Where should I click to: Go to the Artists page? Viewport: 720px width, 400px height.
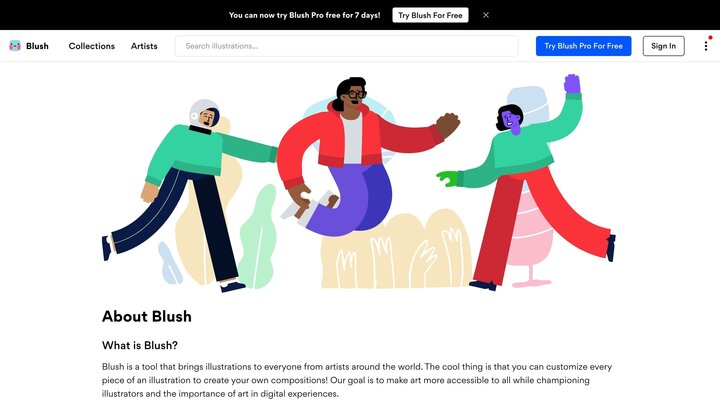pos(144,46)
